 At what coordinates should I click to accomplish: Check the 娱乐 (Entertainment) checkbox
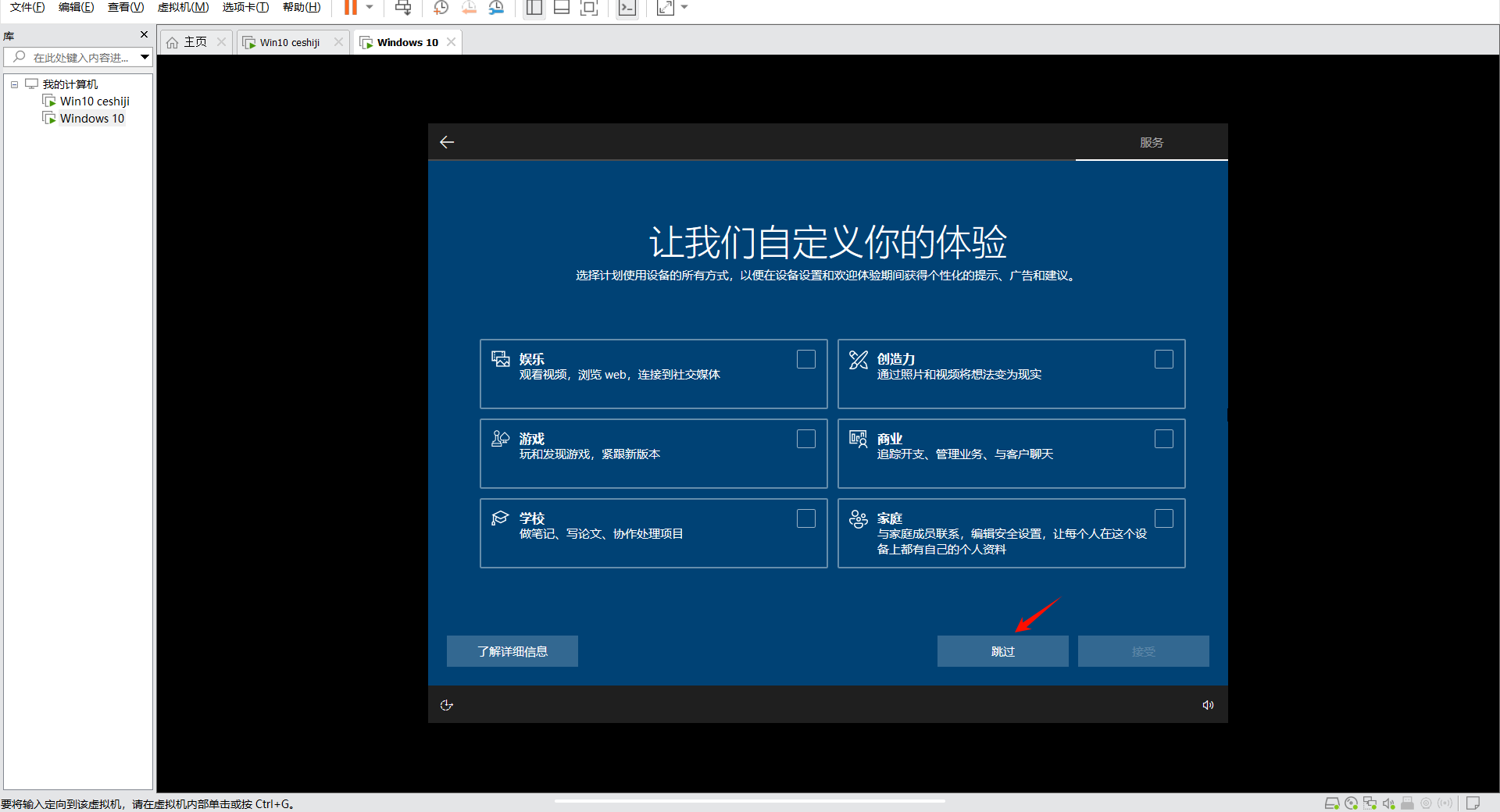[x=805, y=359]
